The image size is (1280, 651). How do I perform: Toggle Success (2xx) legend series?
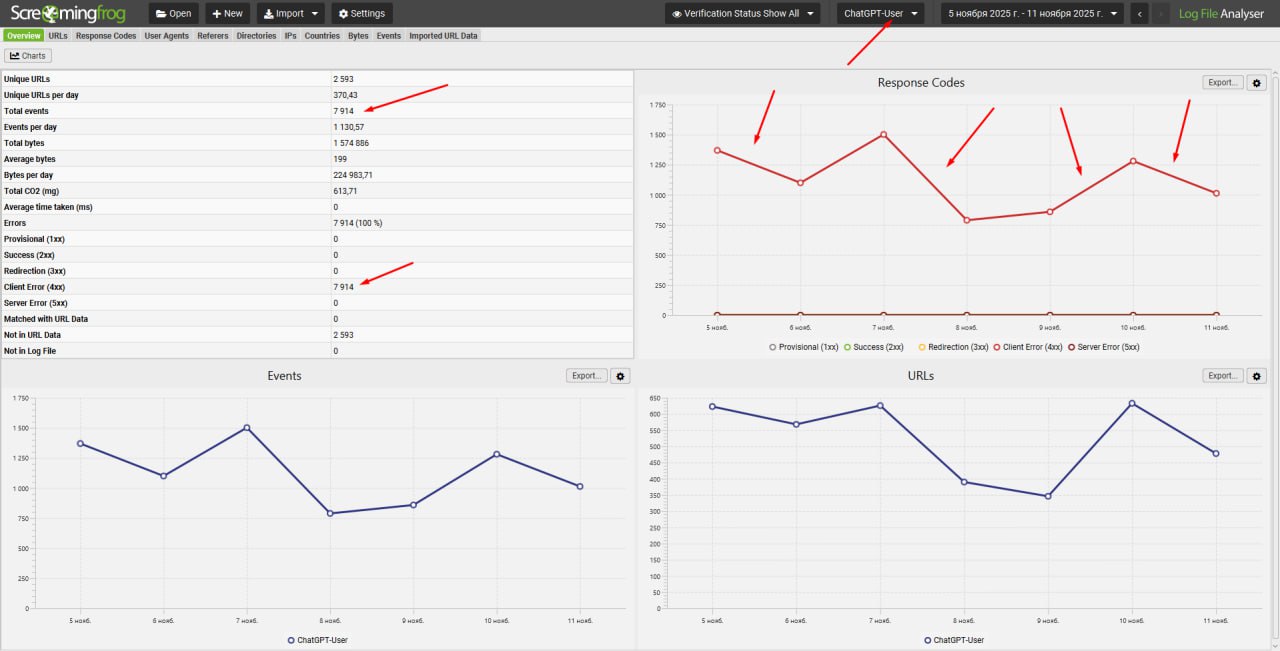pos(877,347)
